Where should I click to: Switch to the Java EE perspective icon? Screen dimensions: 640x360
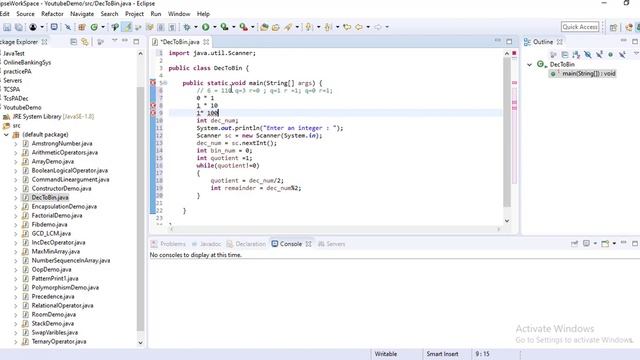pyautogui.click(x=629, y=27)
